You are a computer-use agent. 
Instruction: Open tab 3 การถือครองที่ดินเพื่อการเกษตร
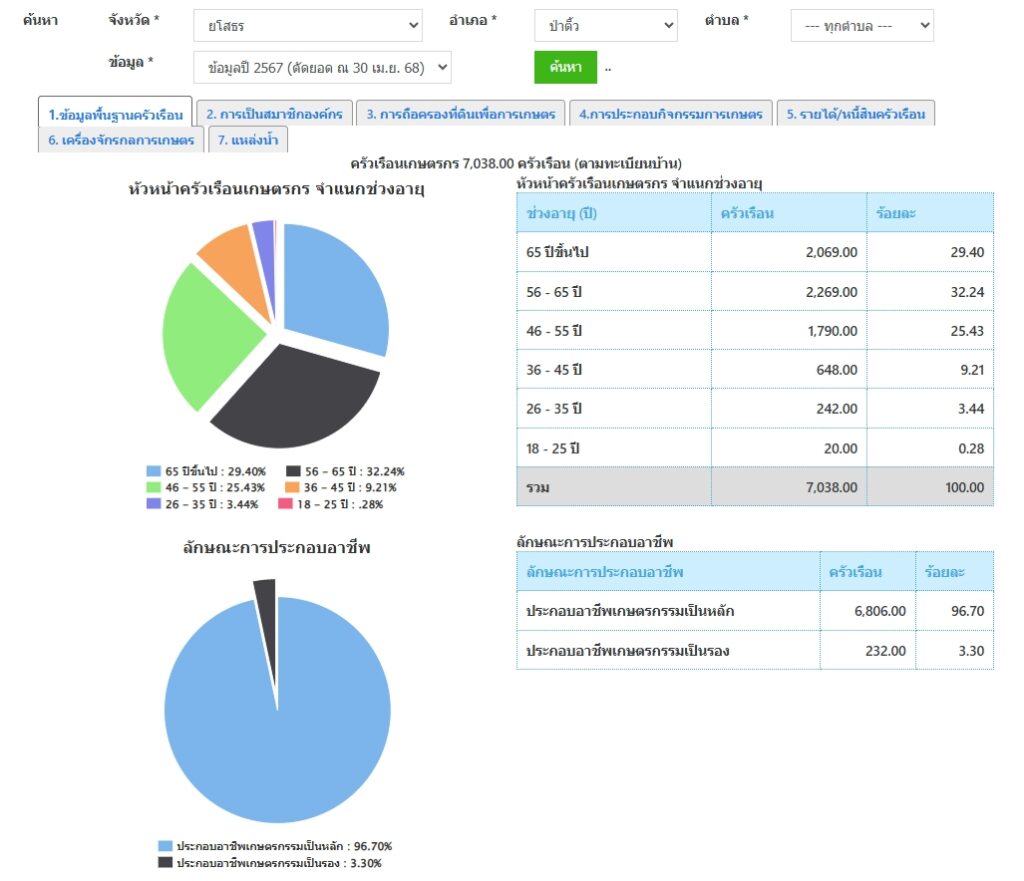pyautogui.click(x=460, y=114)
